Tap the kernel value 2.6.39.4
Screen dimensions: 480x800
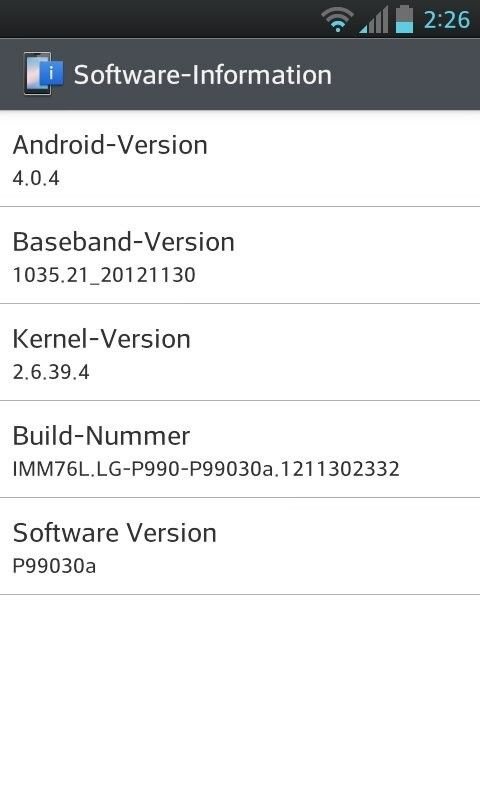[x=51, y=372]
